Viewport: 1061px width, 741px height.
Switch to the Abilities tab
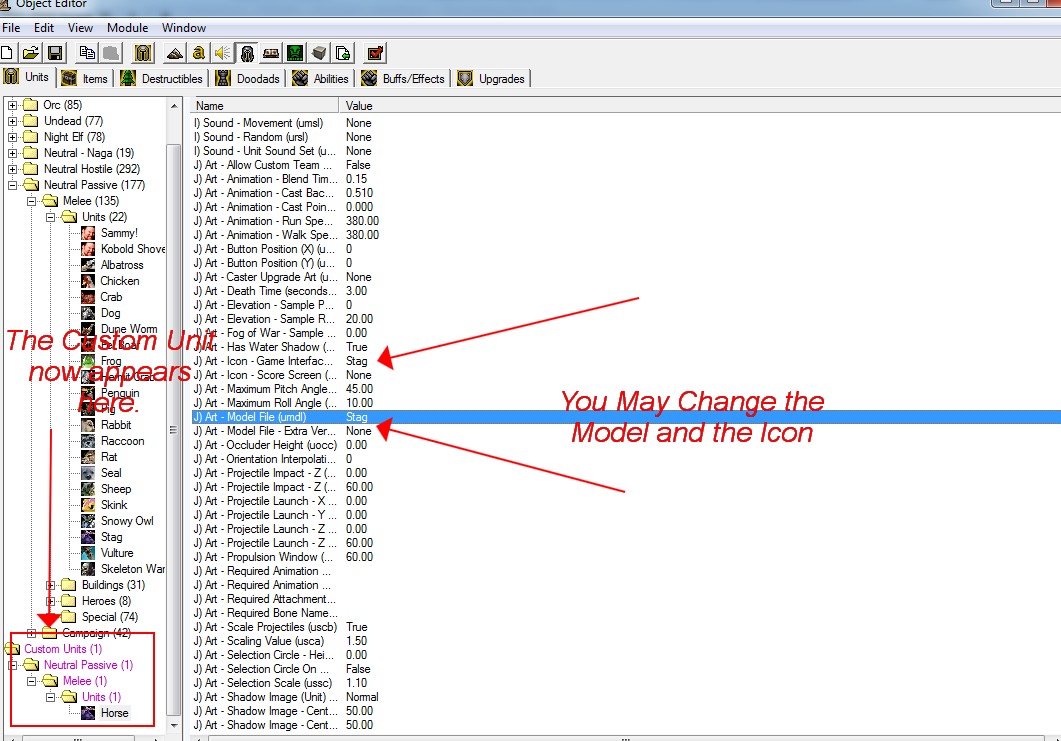point(321,78)
